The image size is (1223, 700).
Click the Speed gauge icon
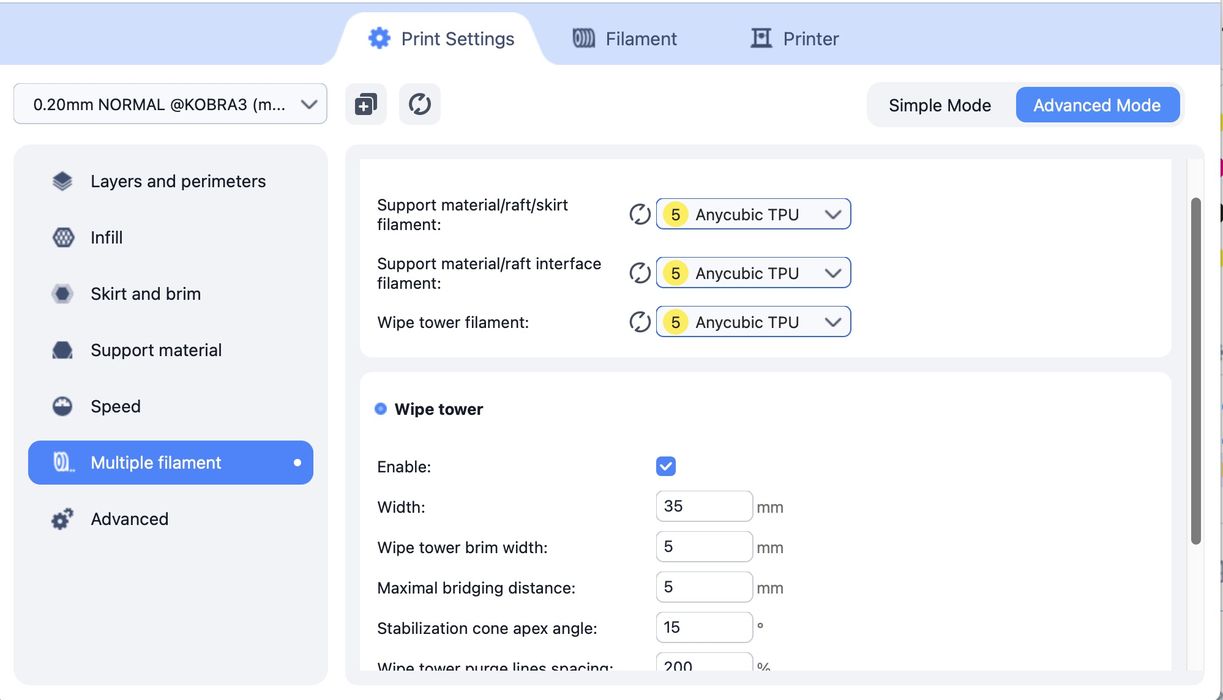62,406
